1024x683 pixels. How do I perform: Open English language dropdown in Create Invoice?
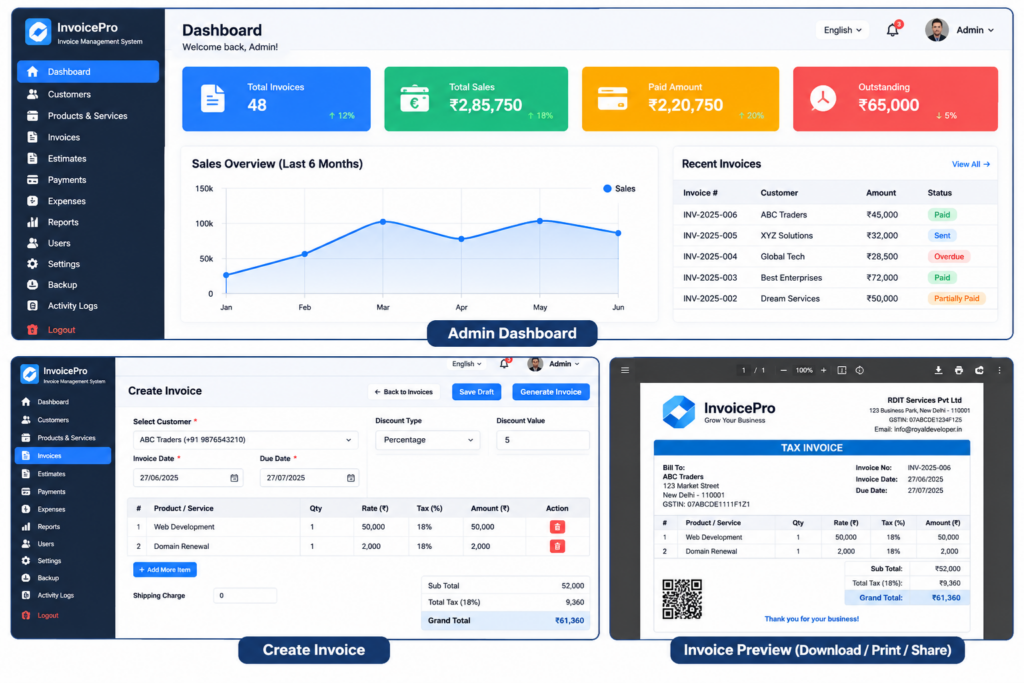[466, 364]
